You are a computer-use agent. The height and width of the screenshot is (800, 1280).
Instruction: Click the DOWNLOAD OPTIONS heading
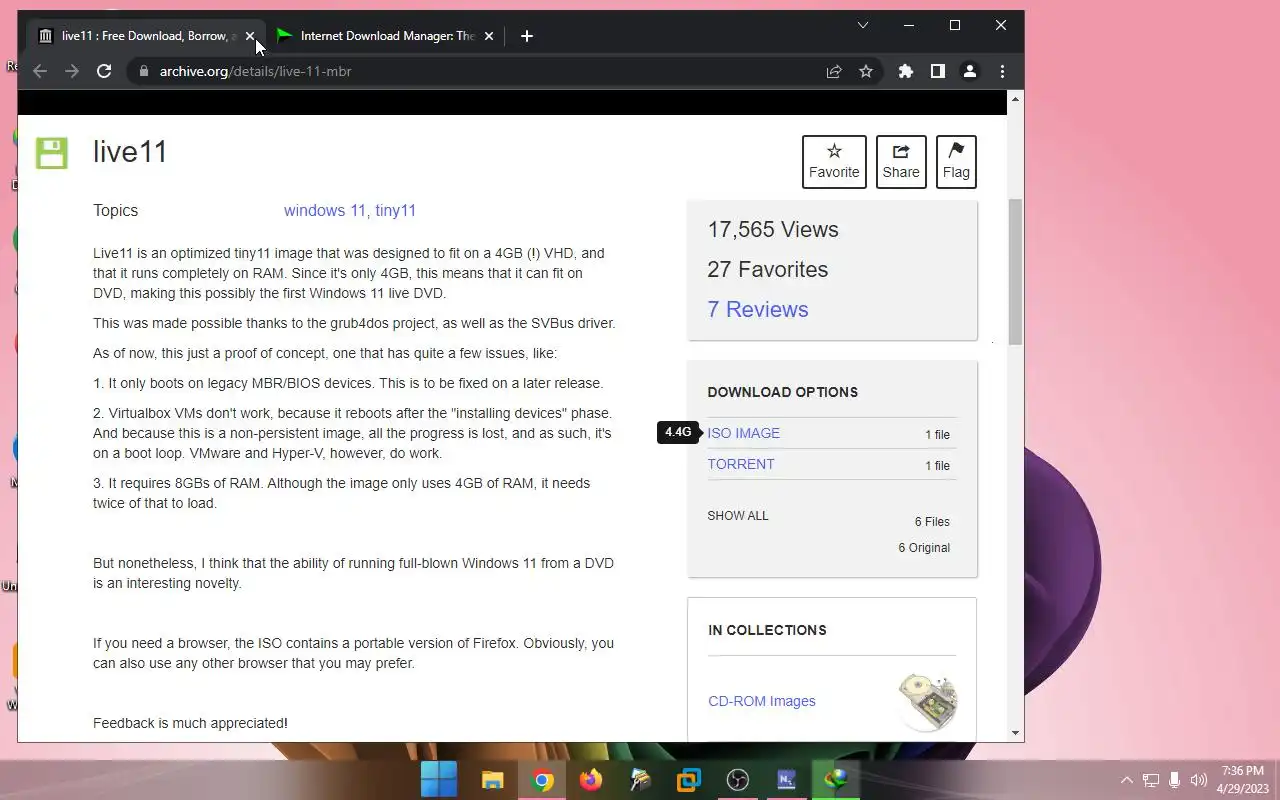[x=783, y=392]
